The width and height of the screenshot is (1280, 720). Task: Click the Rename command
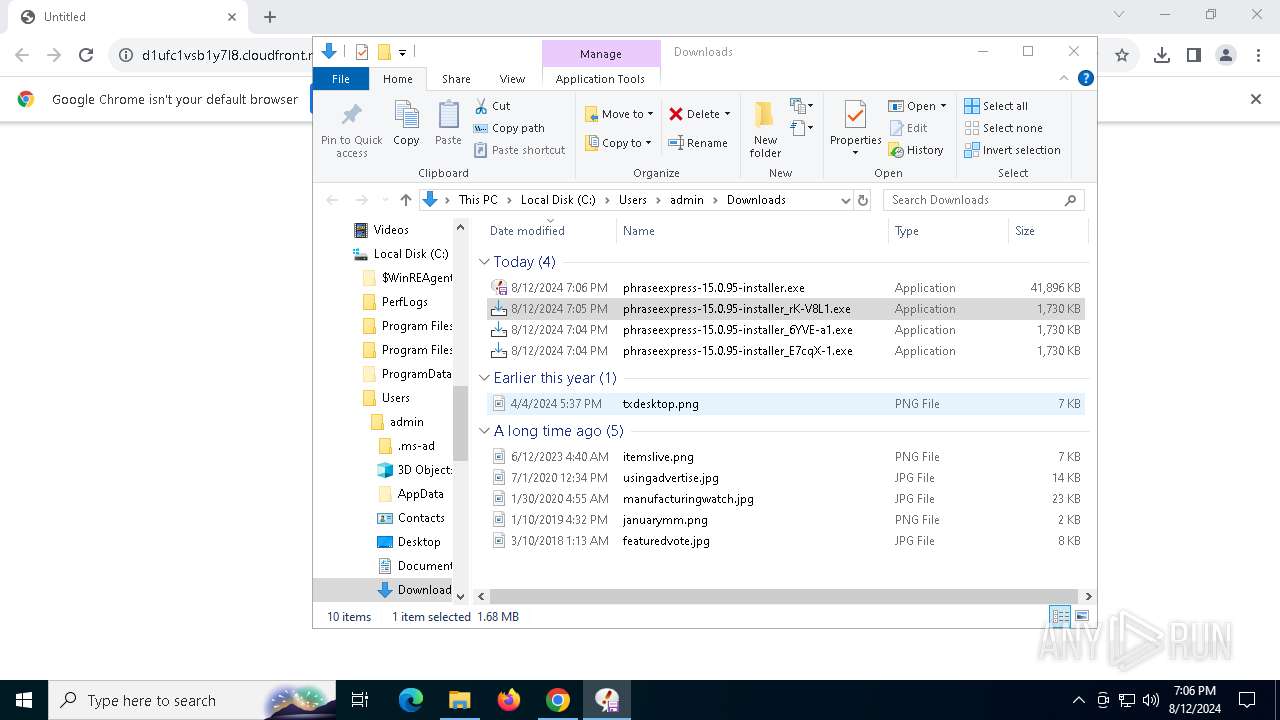tap(698, 143)
